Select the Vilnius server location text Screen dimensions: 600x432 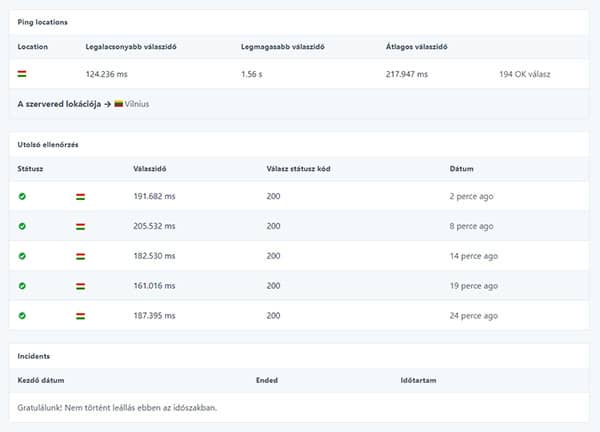(x=137, y=104)
